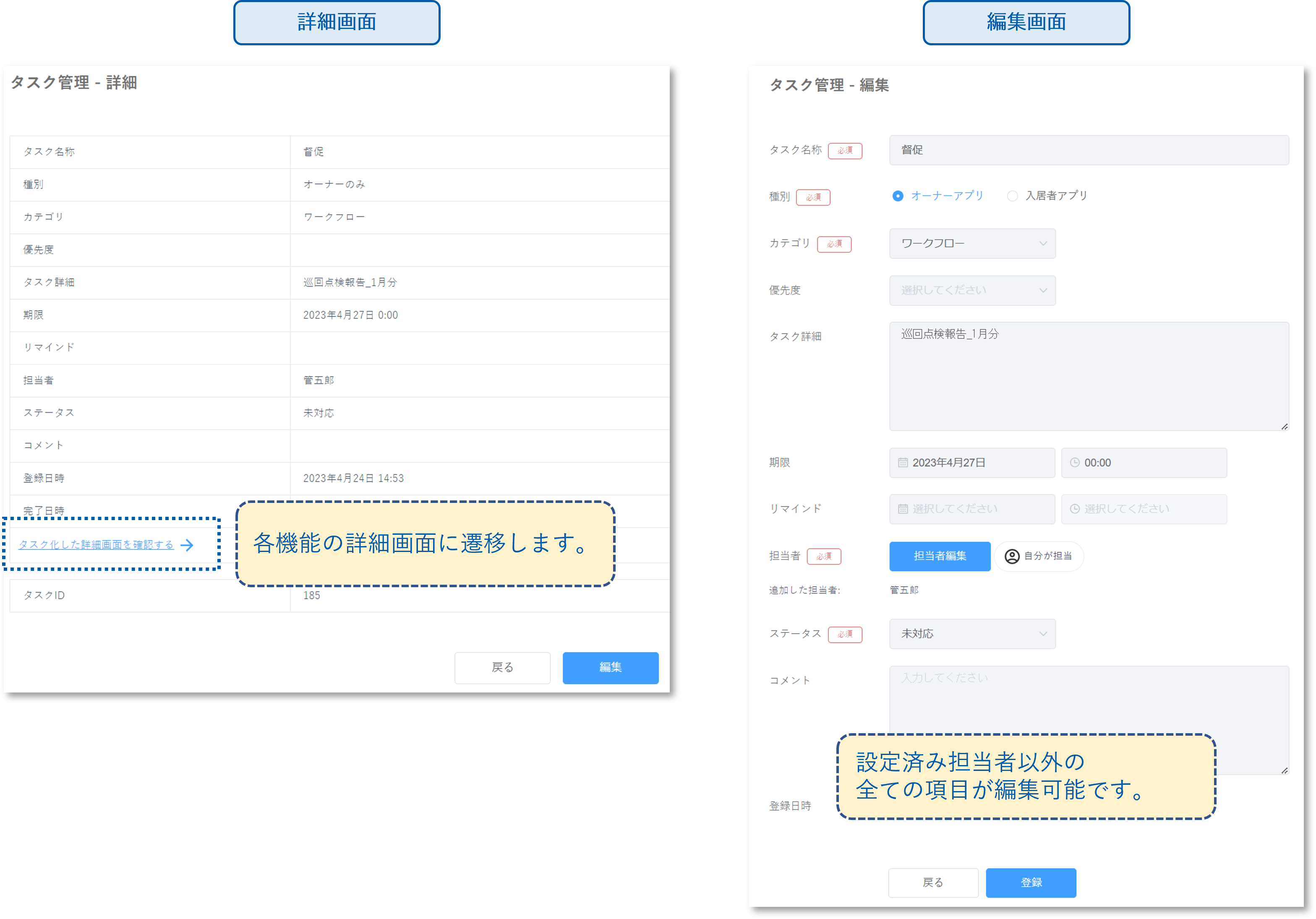
Task: Click the 担当者編集 button
Action: pos(940,556)
